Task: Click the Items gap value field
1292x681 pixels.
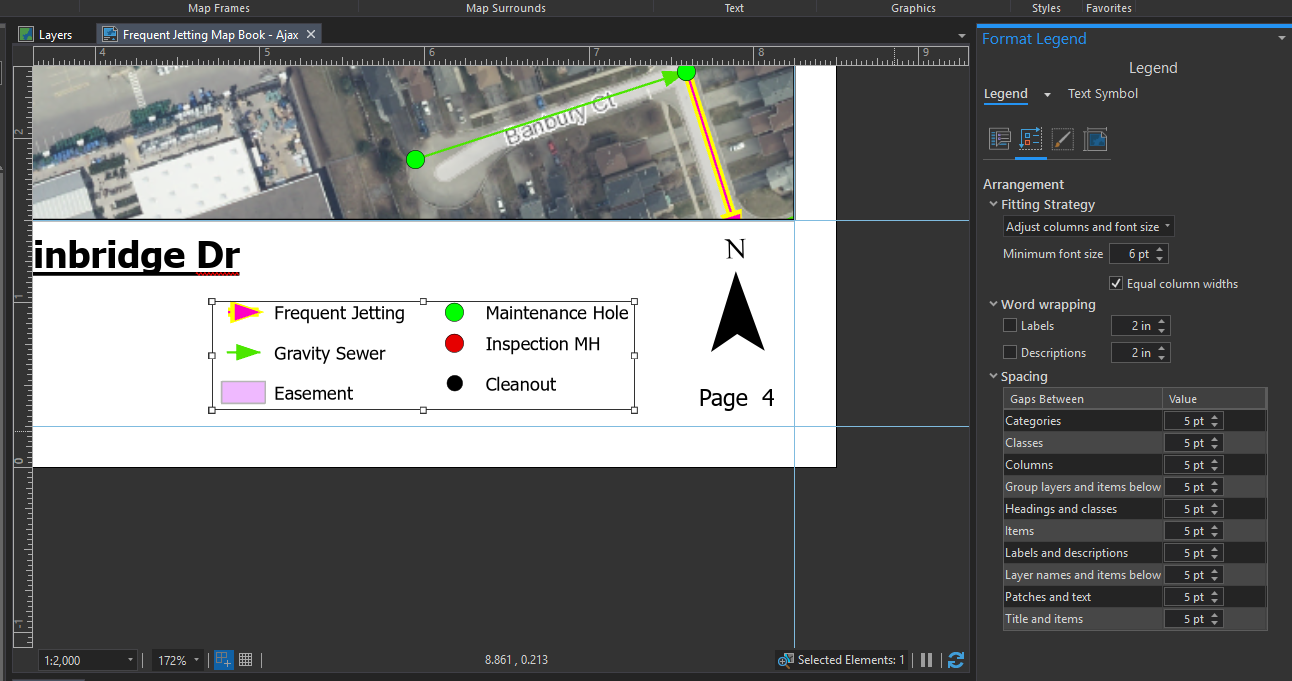Action: [1193, 531]
